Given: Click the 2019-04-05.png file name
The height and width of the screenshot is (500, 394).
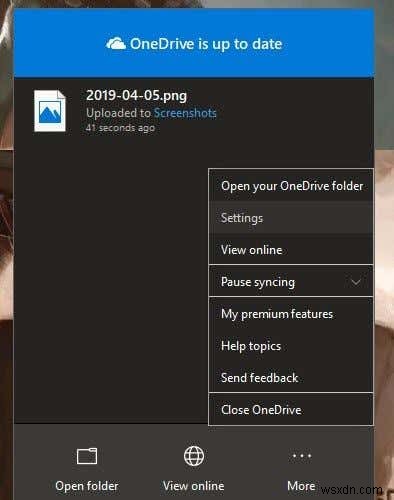Looking at the screenshot, I should pyautogui.click(x=136, y=96).
